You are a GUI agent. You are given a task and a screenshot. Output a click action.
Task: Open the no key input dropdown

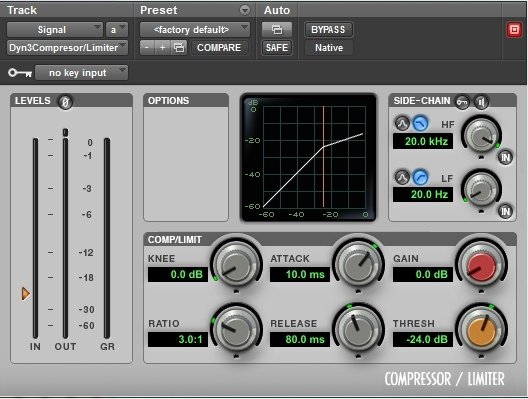pyautogui.click(x=81, y=73)
